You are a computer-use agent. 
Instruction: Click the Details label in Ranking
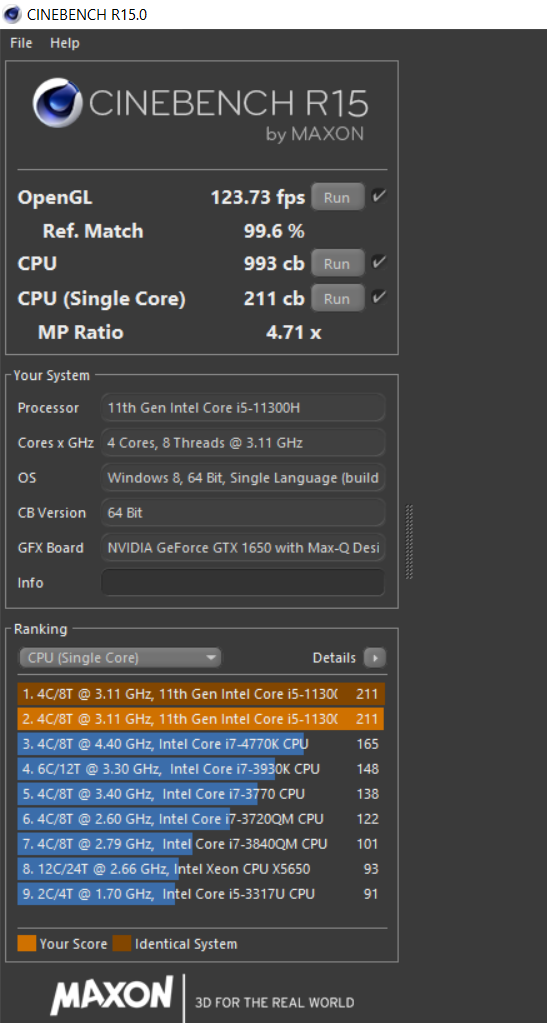click(334, 658)
